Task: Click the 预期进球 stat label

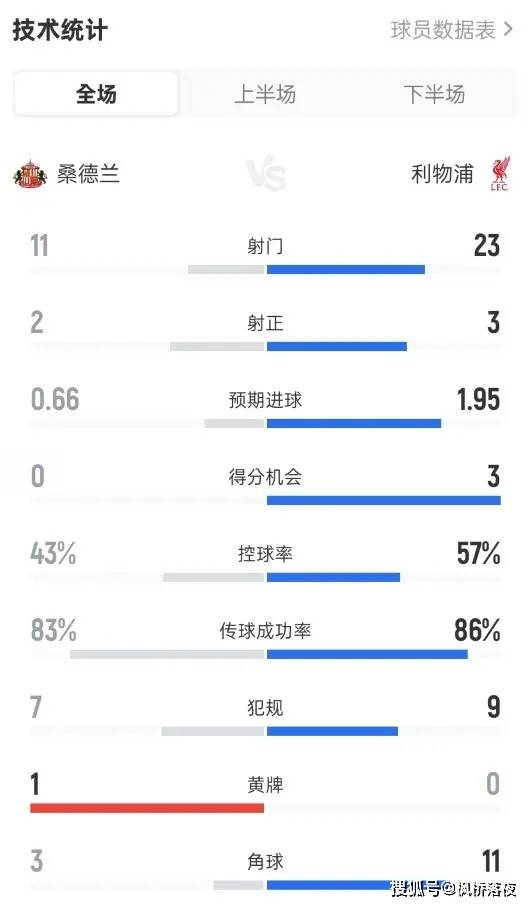Action: 265,400
